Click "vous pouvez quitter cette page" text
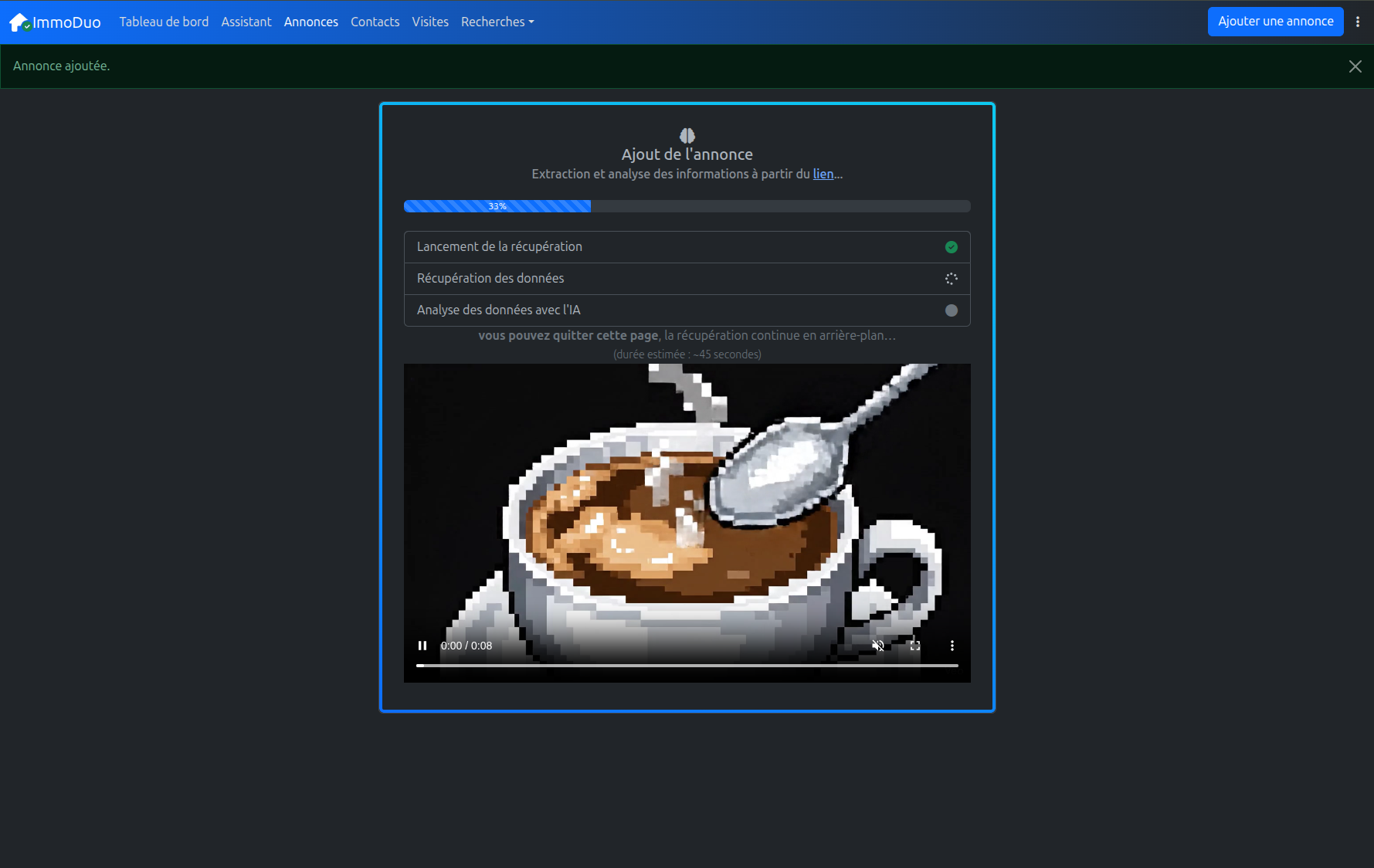This screenshot has height=868, width=1374. coord(568,335)
